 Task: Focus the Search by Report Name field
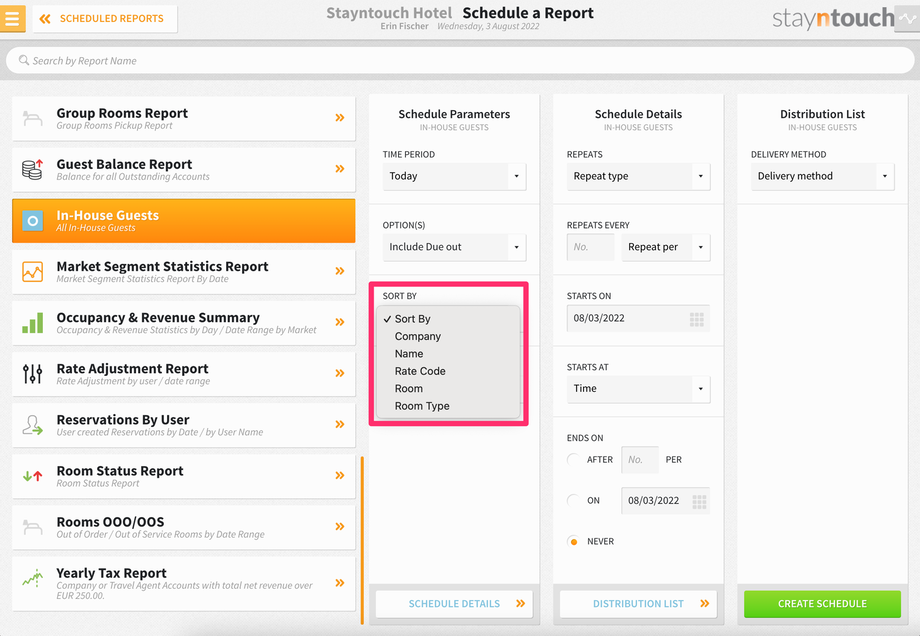(x=460, y=60)
